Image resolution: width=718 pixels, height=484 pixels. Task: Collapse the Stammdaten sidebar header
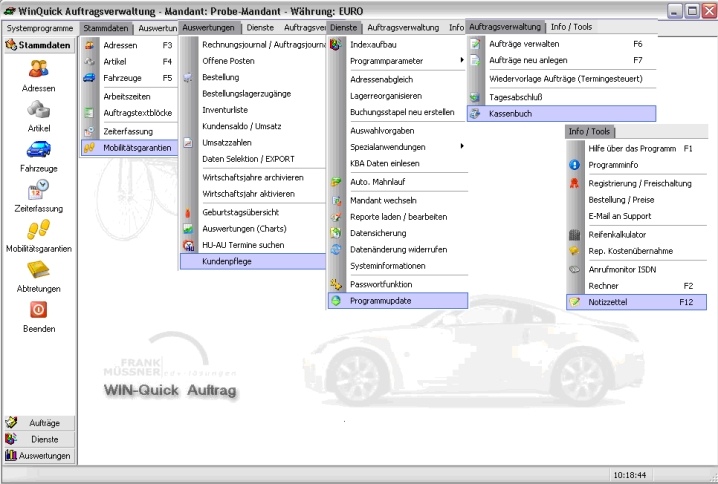[x=39, y=45]
